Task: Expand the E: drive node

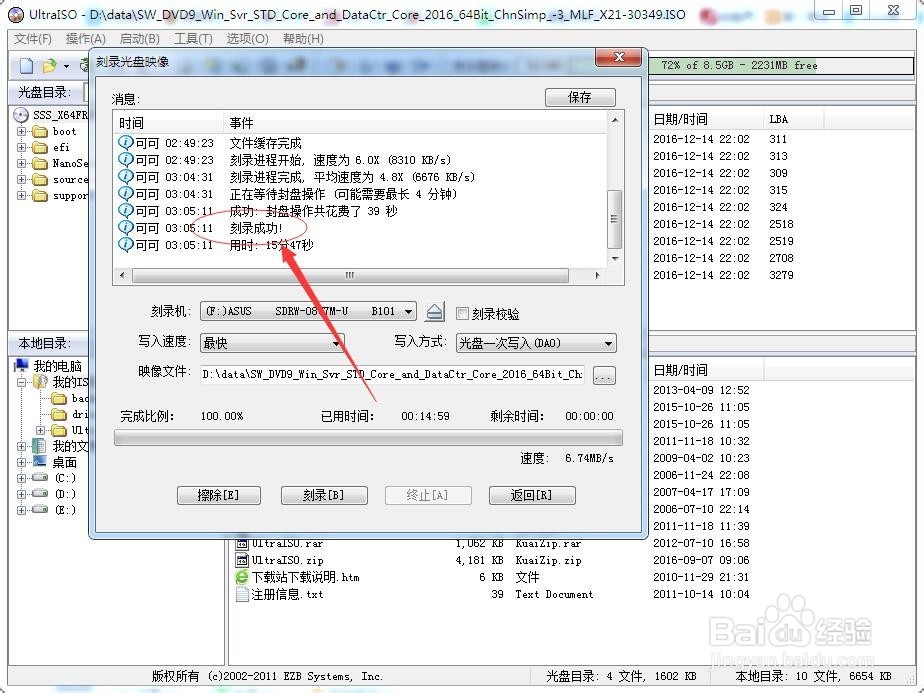Action: point(21,510)
